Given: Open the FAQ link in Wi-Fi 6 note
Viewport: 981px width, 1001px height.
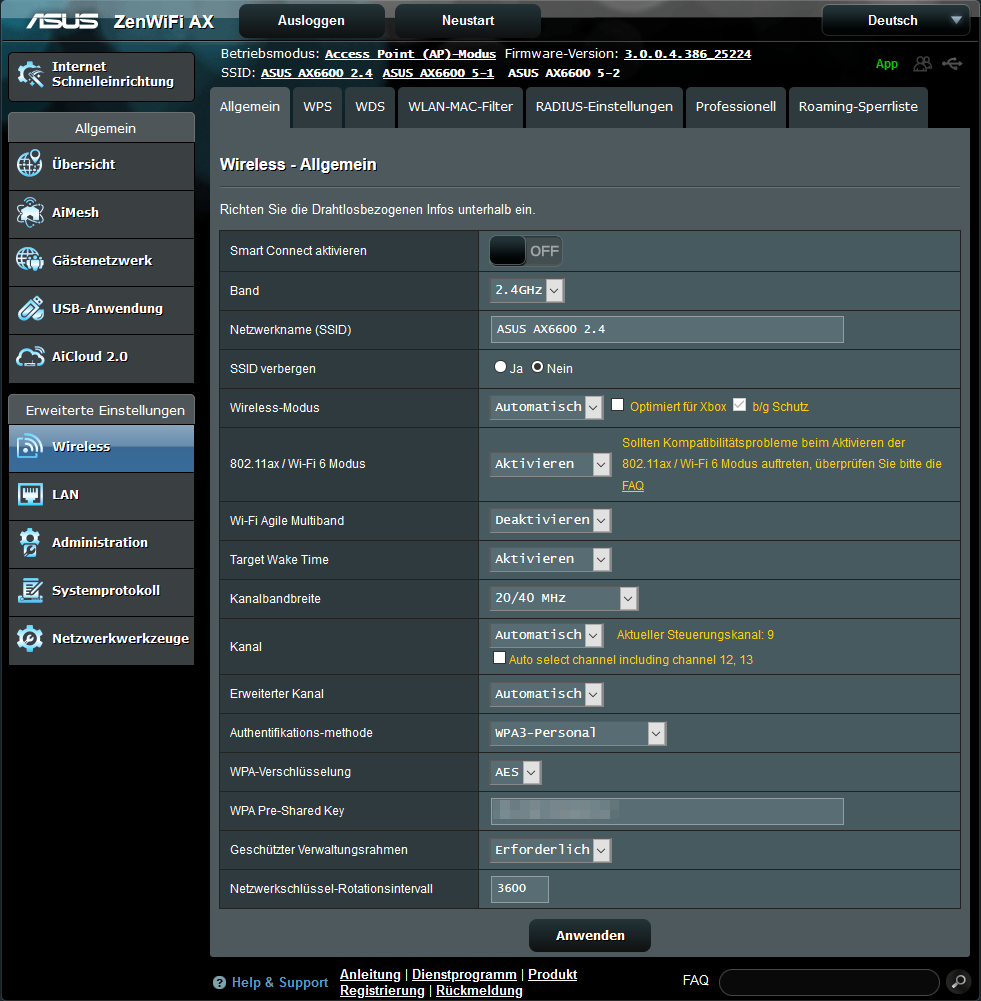Looking at the screenshot, I should 633,486.
